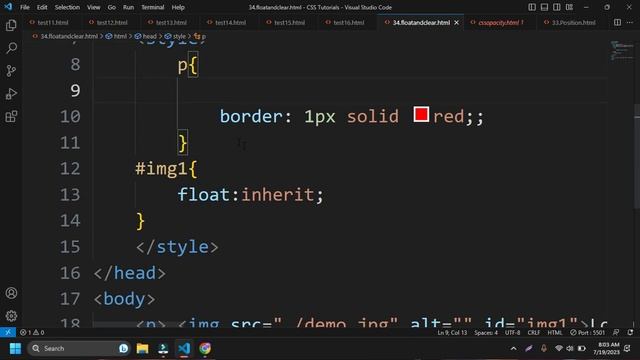This screenshot has width=640, height=360.
Task: Click line number 9 in gutter
Action: (x=75, y=90)
